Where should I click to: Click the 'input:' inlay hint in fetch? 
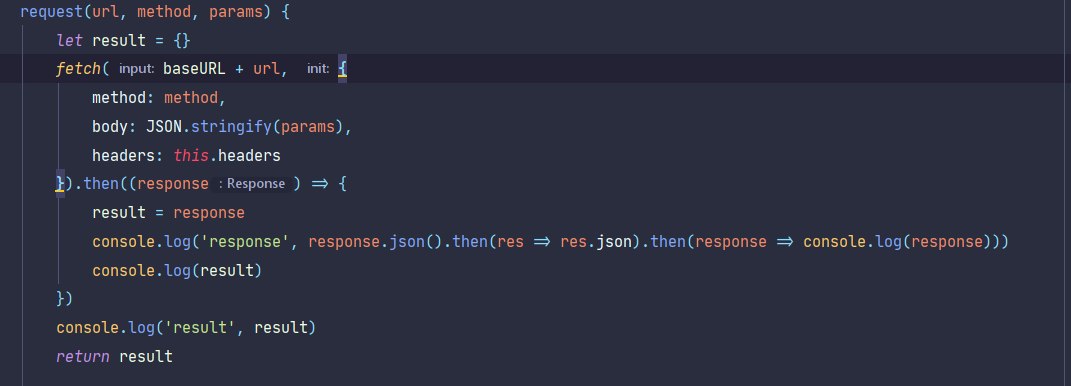pos(136,69)
